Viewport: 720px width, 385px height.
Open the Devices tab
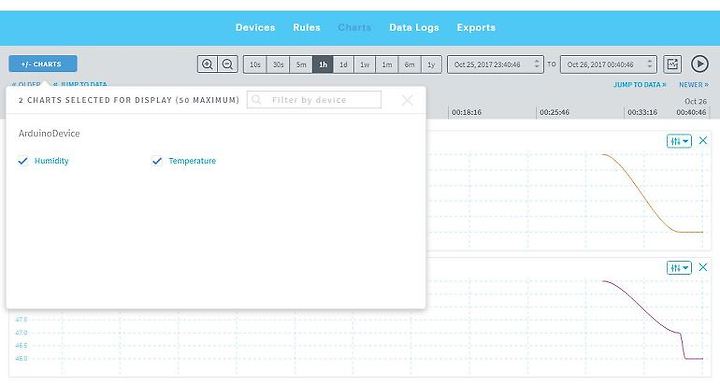point(255,28)
